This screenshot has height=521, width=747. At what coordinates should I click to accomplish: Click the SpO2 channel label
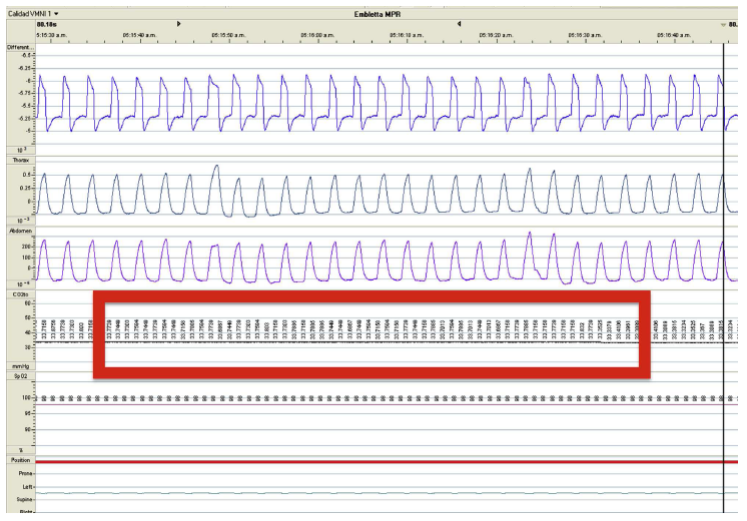(x=19, y=377)
